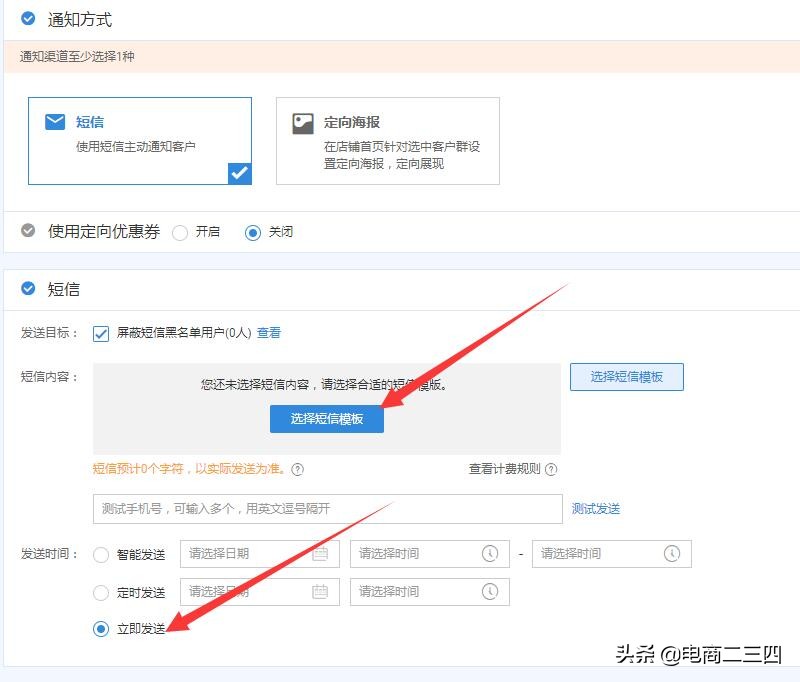
Task: Click the checkmark icon beside the 短信 section header
Action: [27, 288]
